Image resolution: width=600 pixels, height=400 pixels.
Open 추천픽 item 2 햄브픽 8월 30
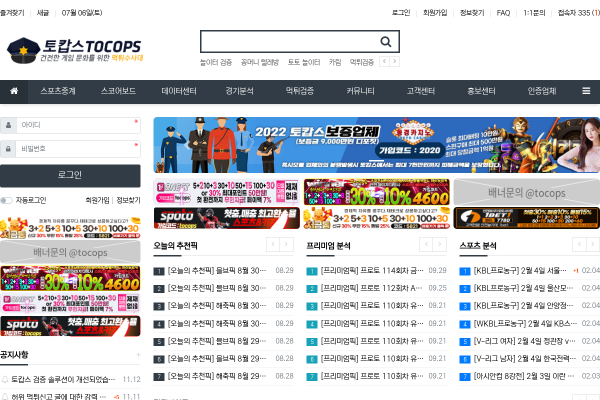[217, 288]
